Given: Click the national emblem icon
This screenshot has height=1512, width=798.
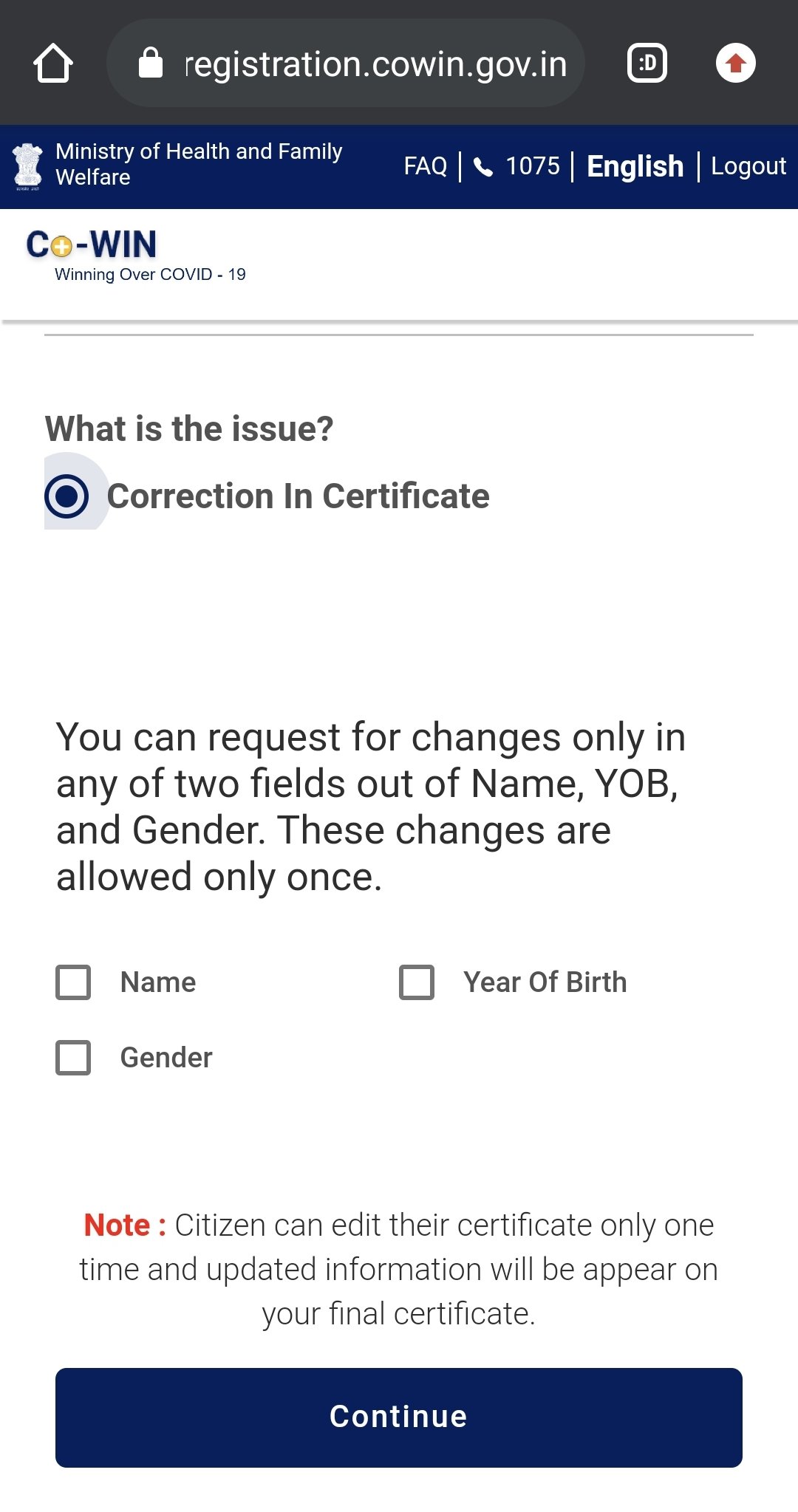Looking at the screenshot, I should (28, 166).
